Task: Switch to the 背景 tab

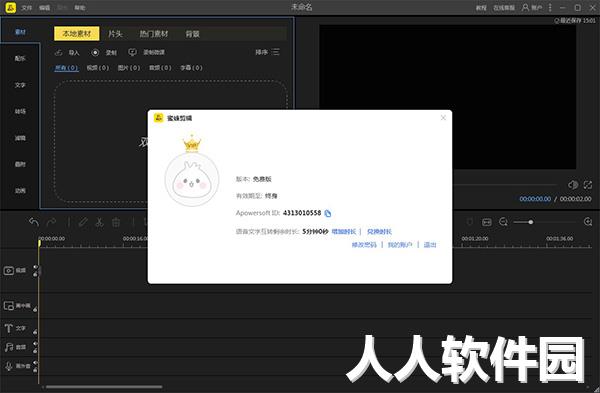Action: pos(192,34)
